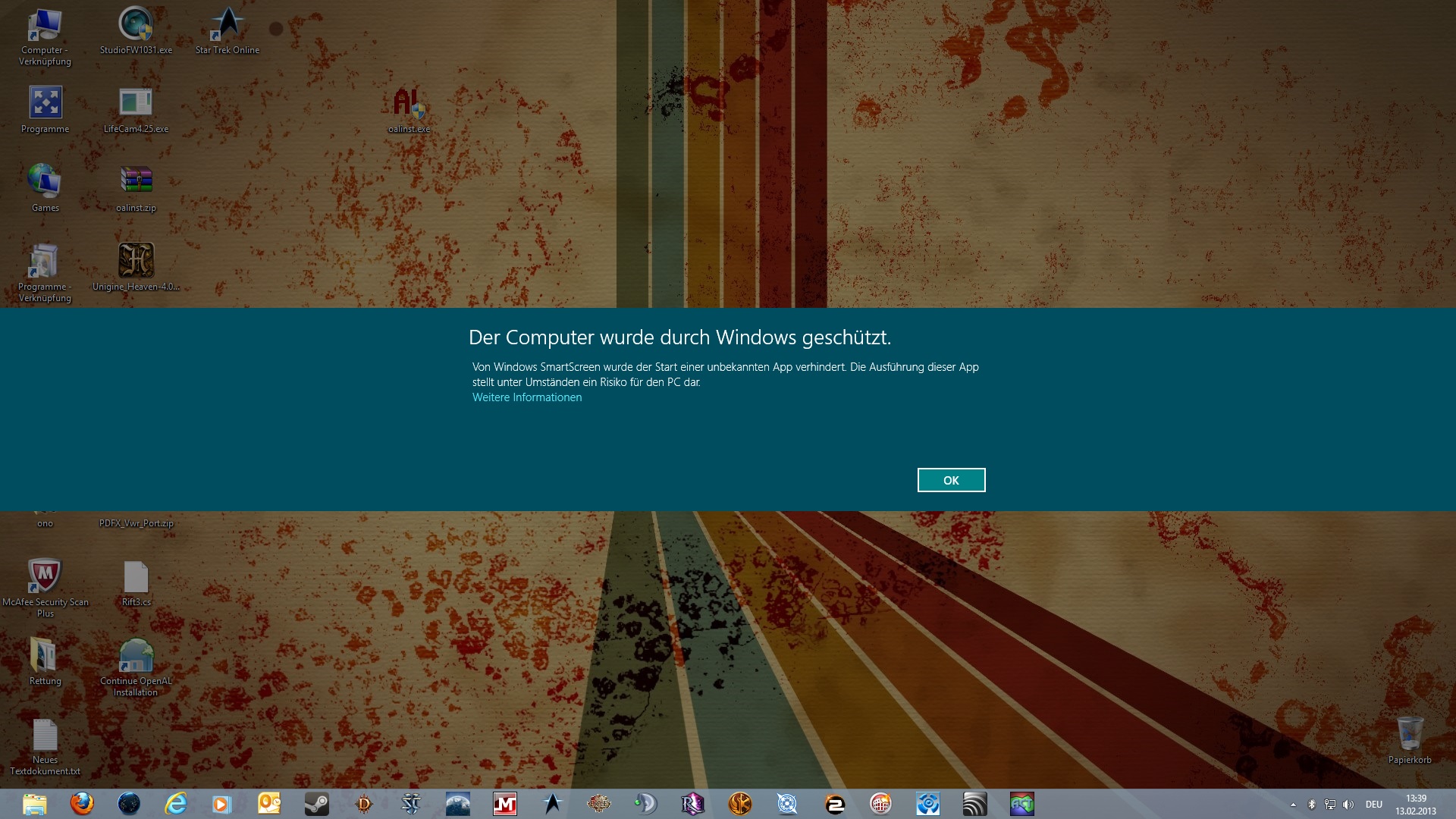Launch Steam from the taskbar
The image size is (1456, 819).
(x=316, y=804)
